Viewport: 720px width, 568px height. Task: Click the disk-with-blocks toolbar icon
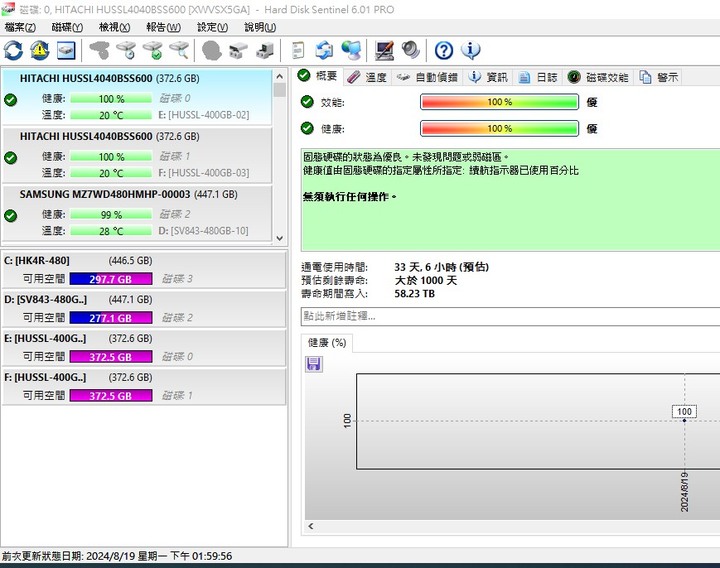pos(238,50)
